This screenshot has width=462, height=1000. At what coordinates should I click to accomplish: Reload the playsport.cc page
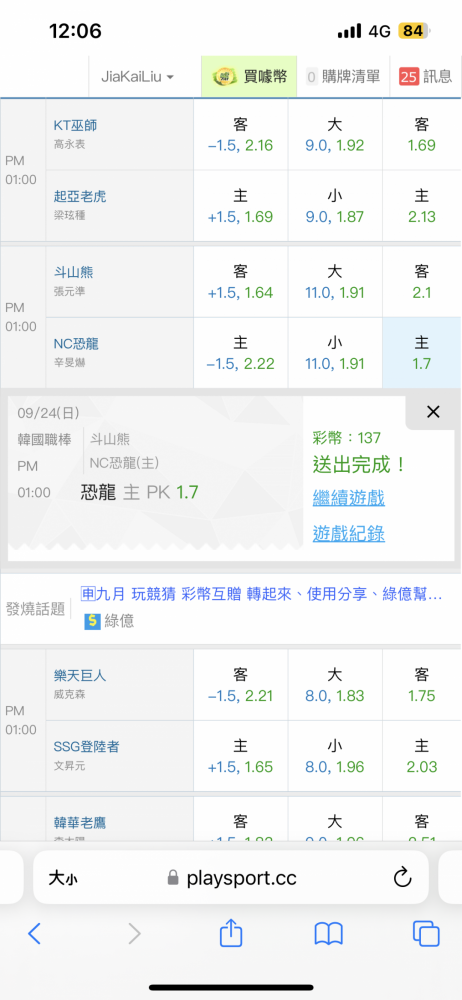pos(402,878)
